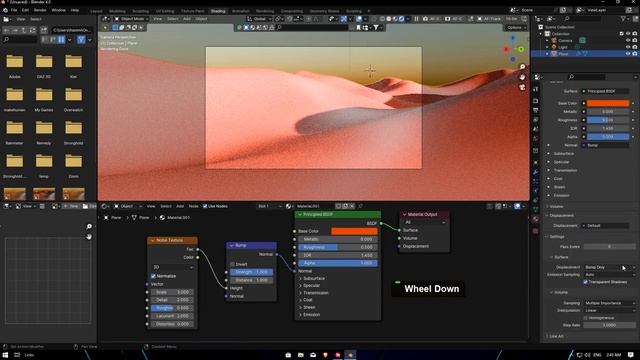Click the Light object icon in outliner
The image size is (640, 360).
[554, 47]
